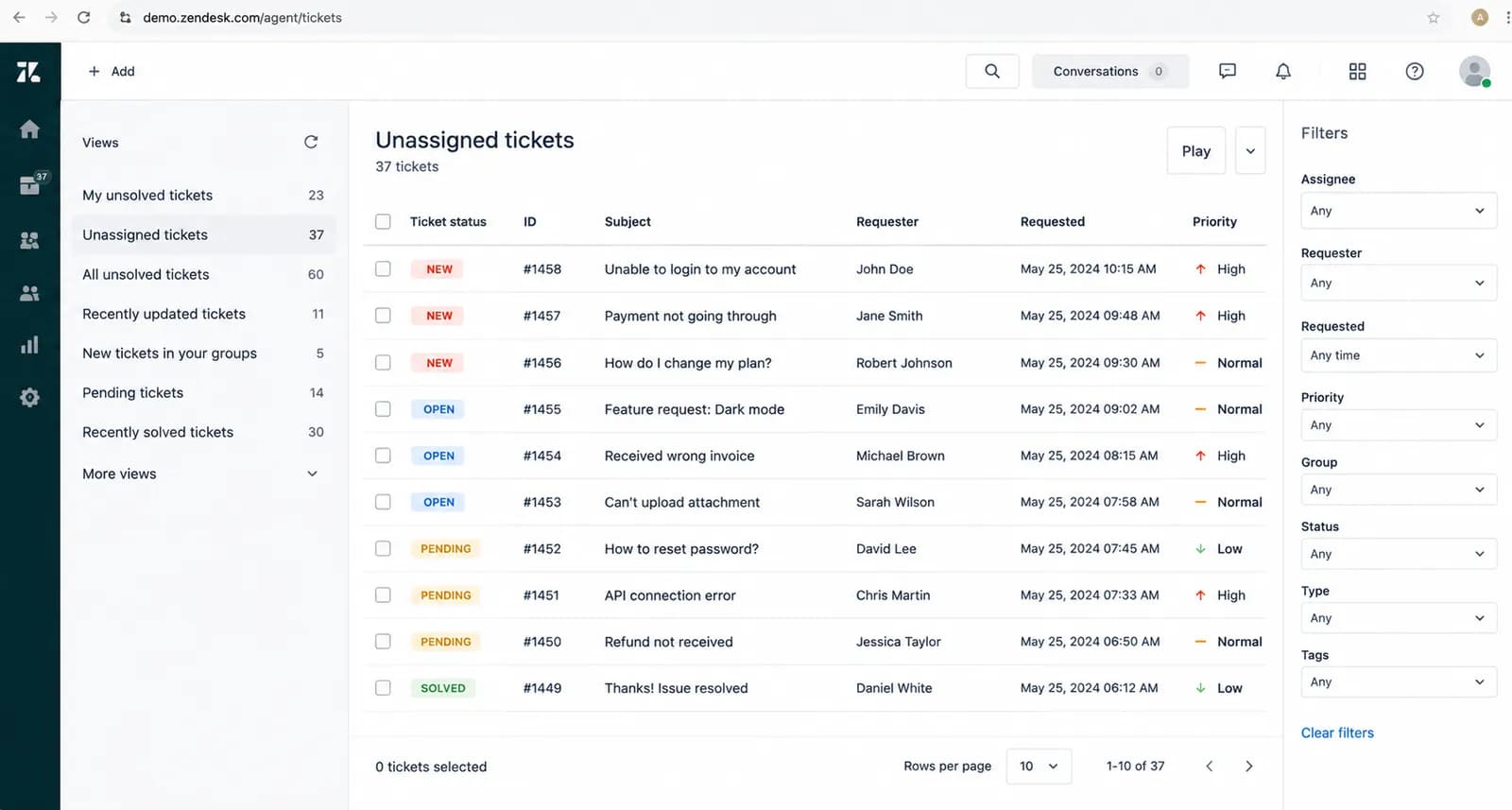
Task: Select Pending tickets view
Action: coord(203,392)
